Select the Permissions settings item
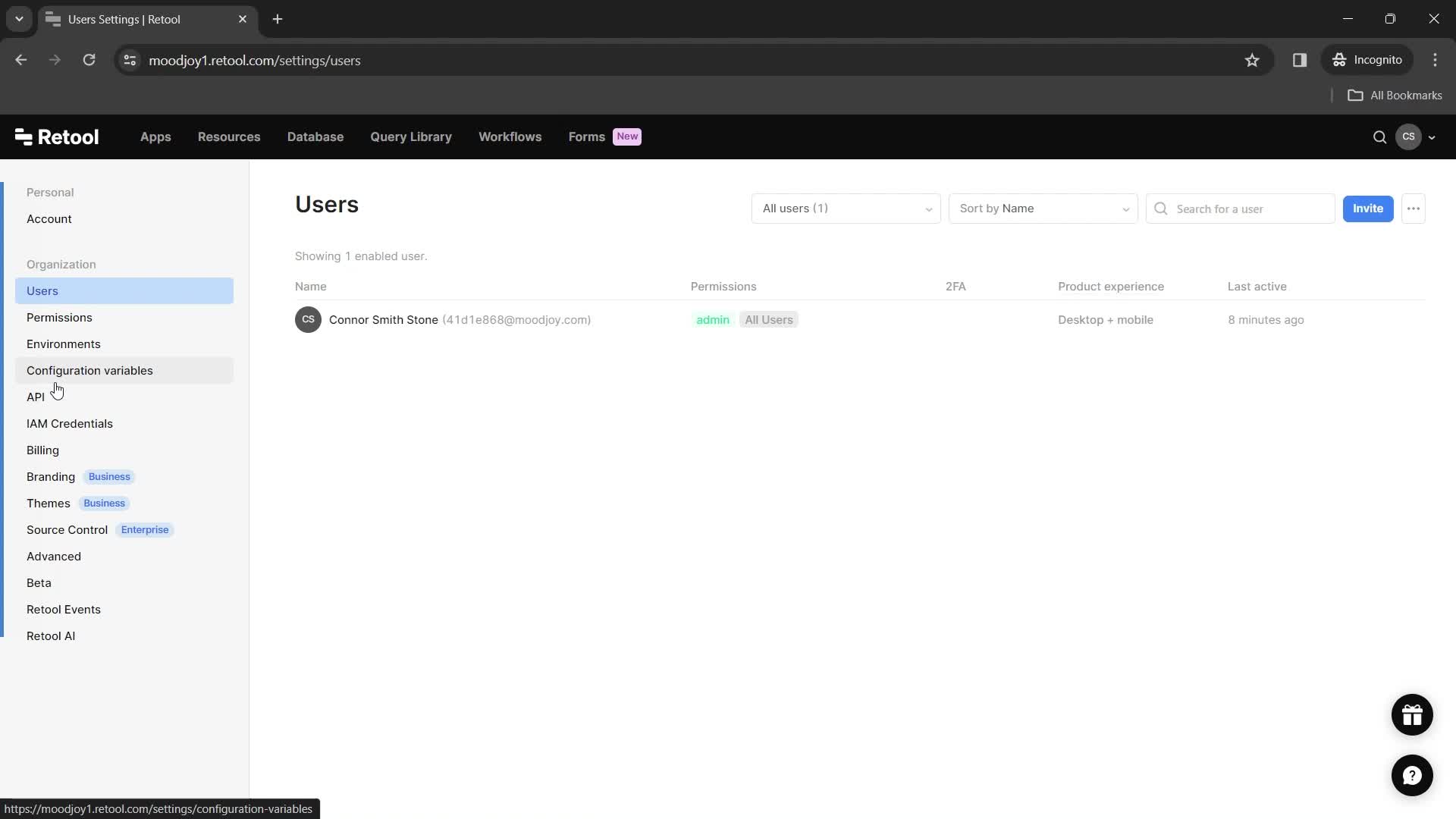 (59, 317)
